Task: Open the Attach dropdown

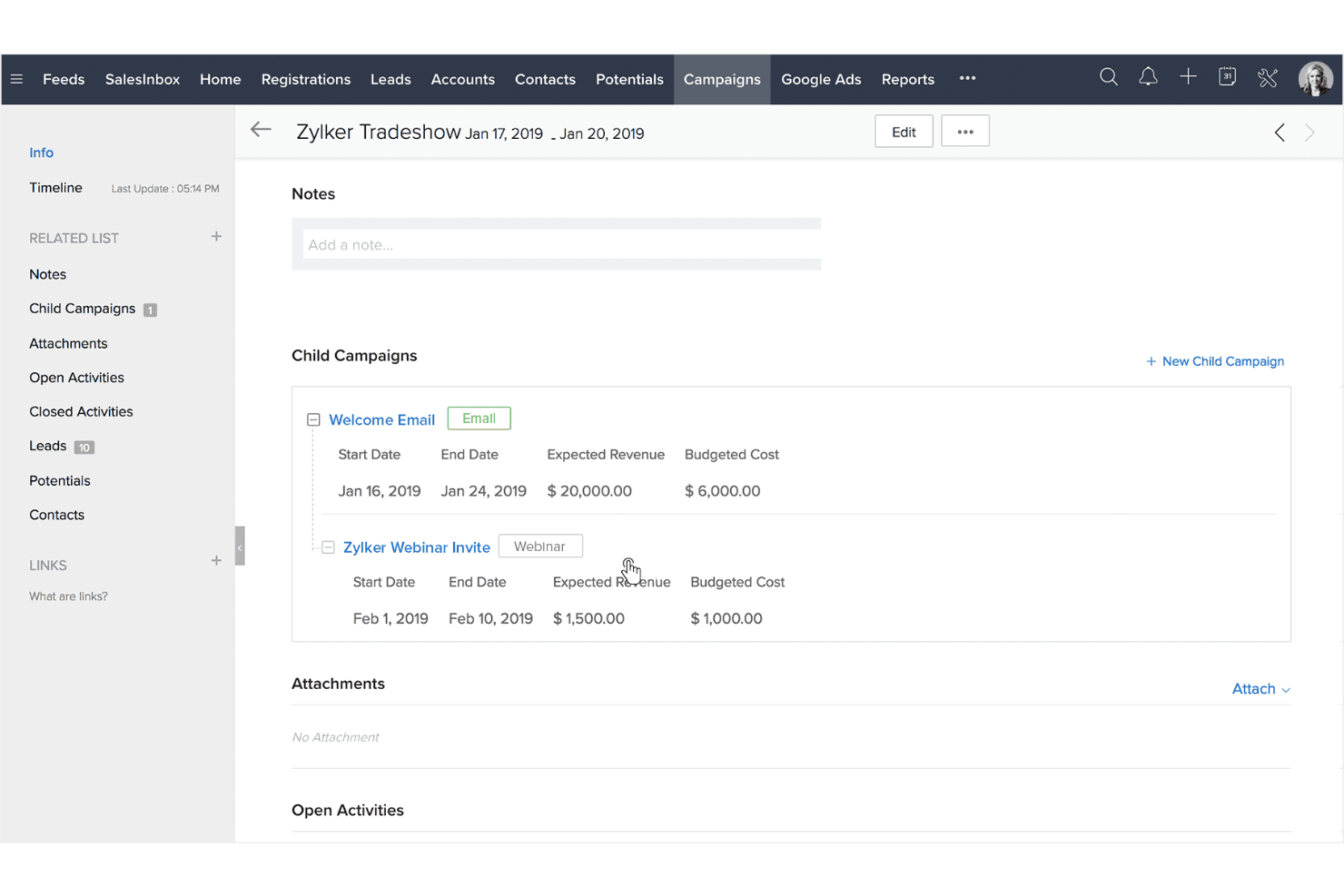Action: [1260, 689]
